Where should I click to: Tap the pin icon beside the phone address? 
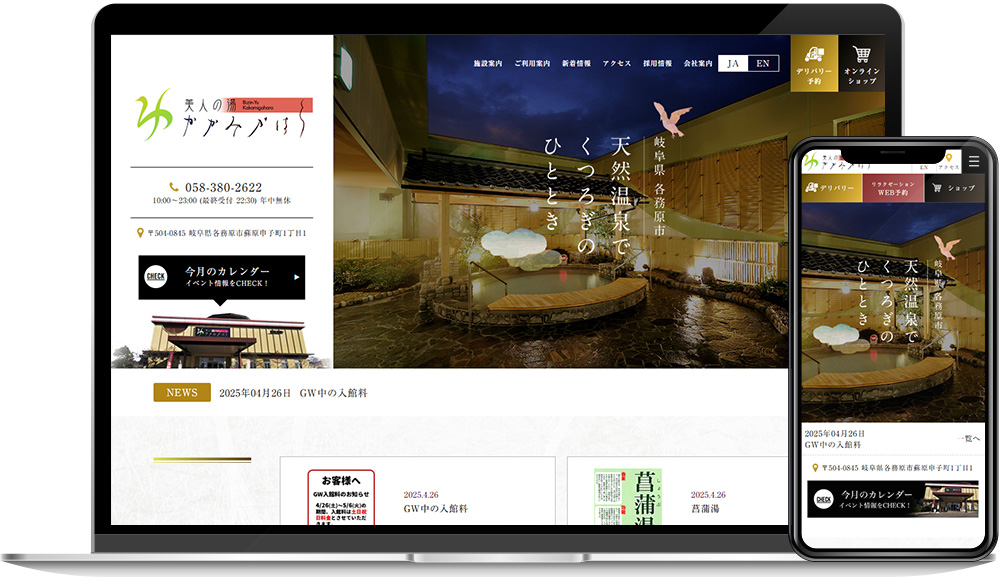[814, 468]
